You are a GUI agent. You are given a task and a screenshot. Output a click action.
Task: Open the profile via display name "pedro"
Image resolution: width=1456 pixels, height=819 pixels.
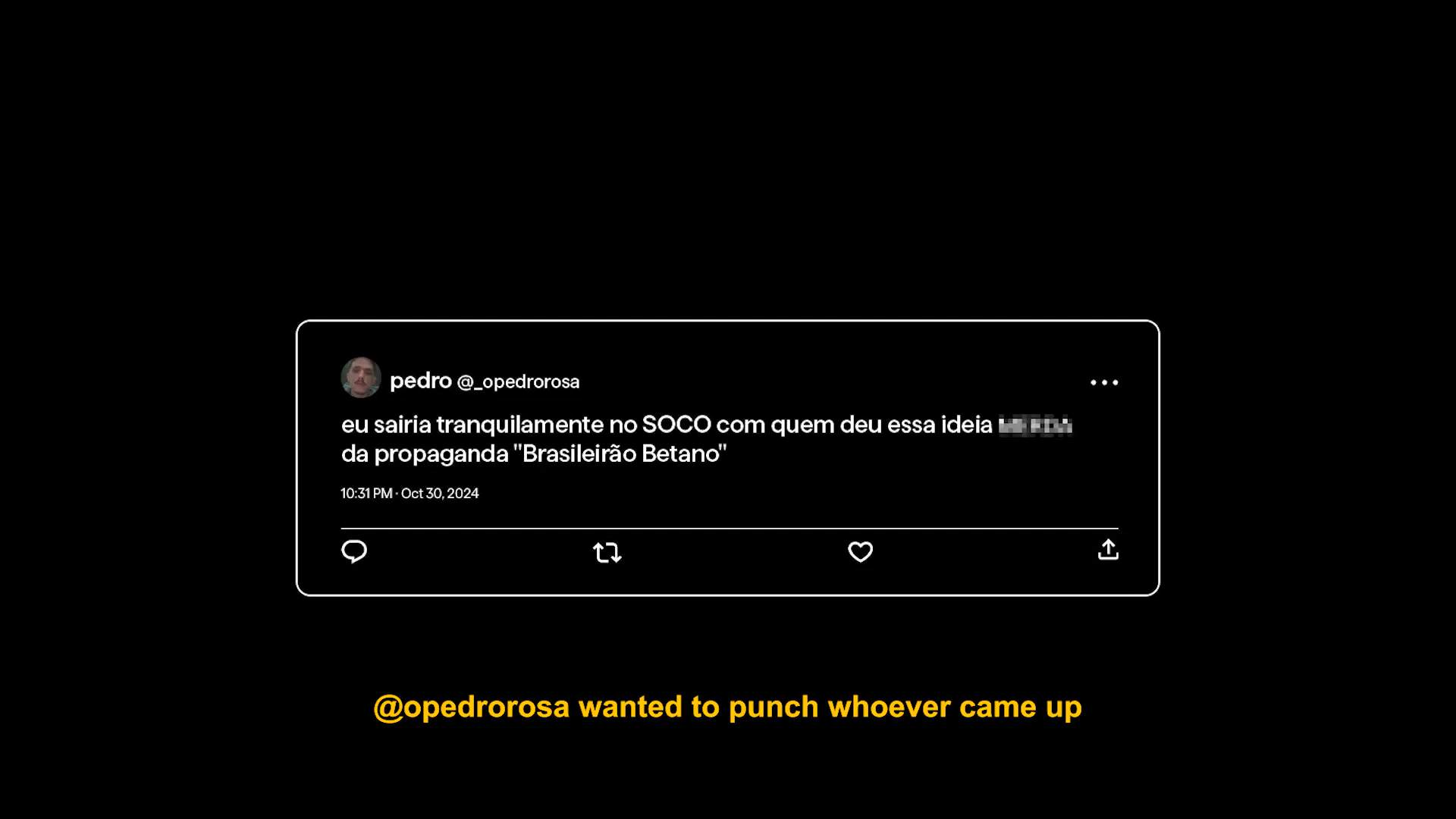click(420, 381)
